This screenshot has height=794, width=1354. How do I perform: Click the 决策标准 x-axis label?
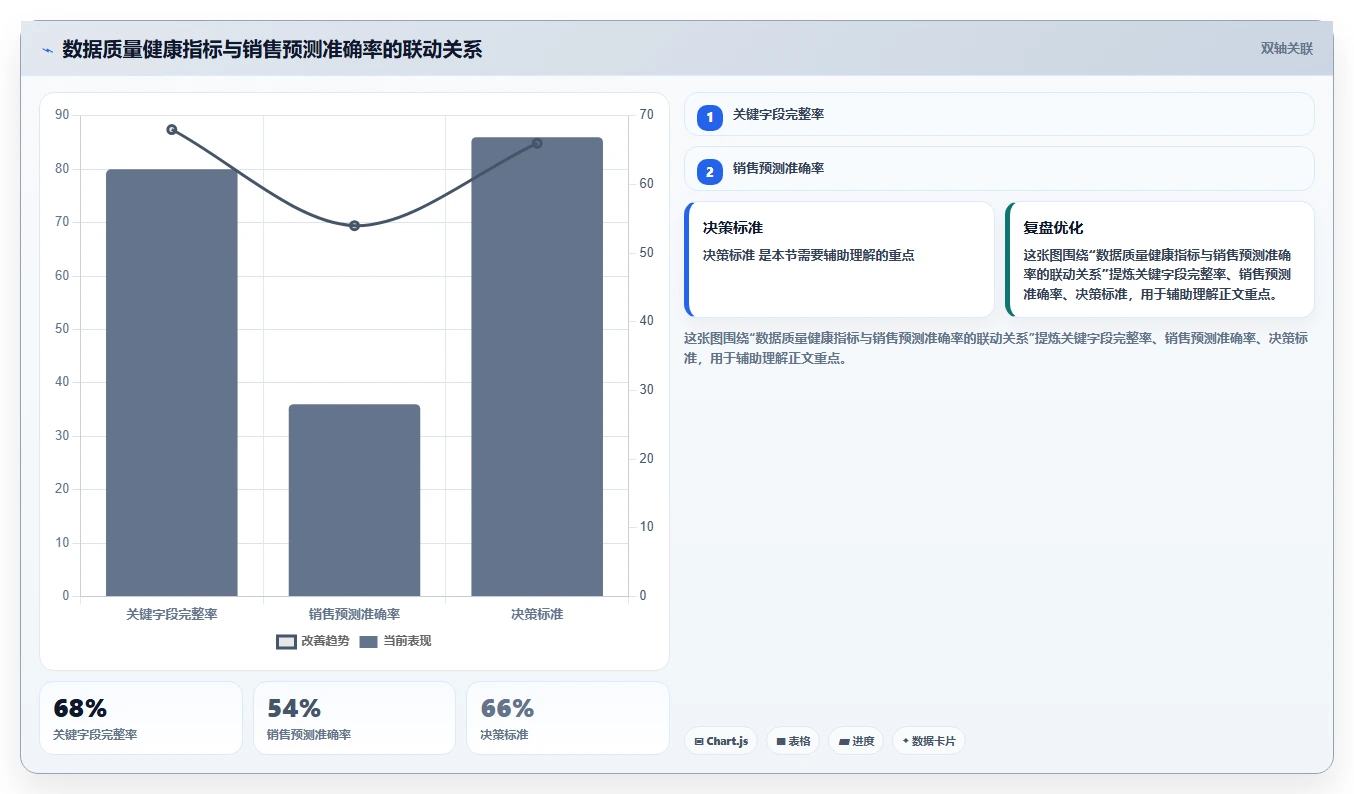tap(537, 614)
